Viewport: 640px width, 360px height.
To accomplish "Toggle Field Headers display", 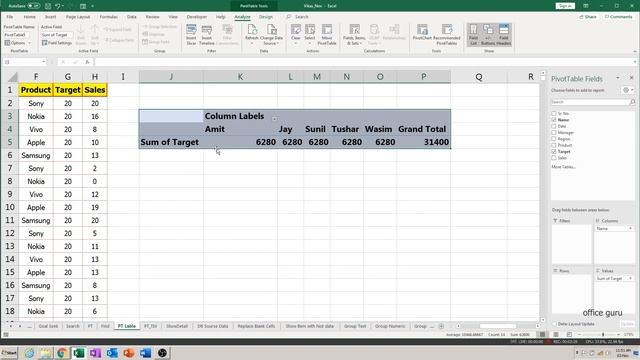I will 504,34.
